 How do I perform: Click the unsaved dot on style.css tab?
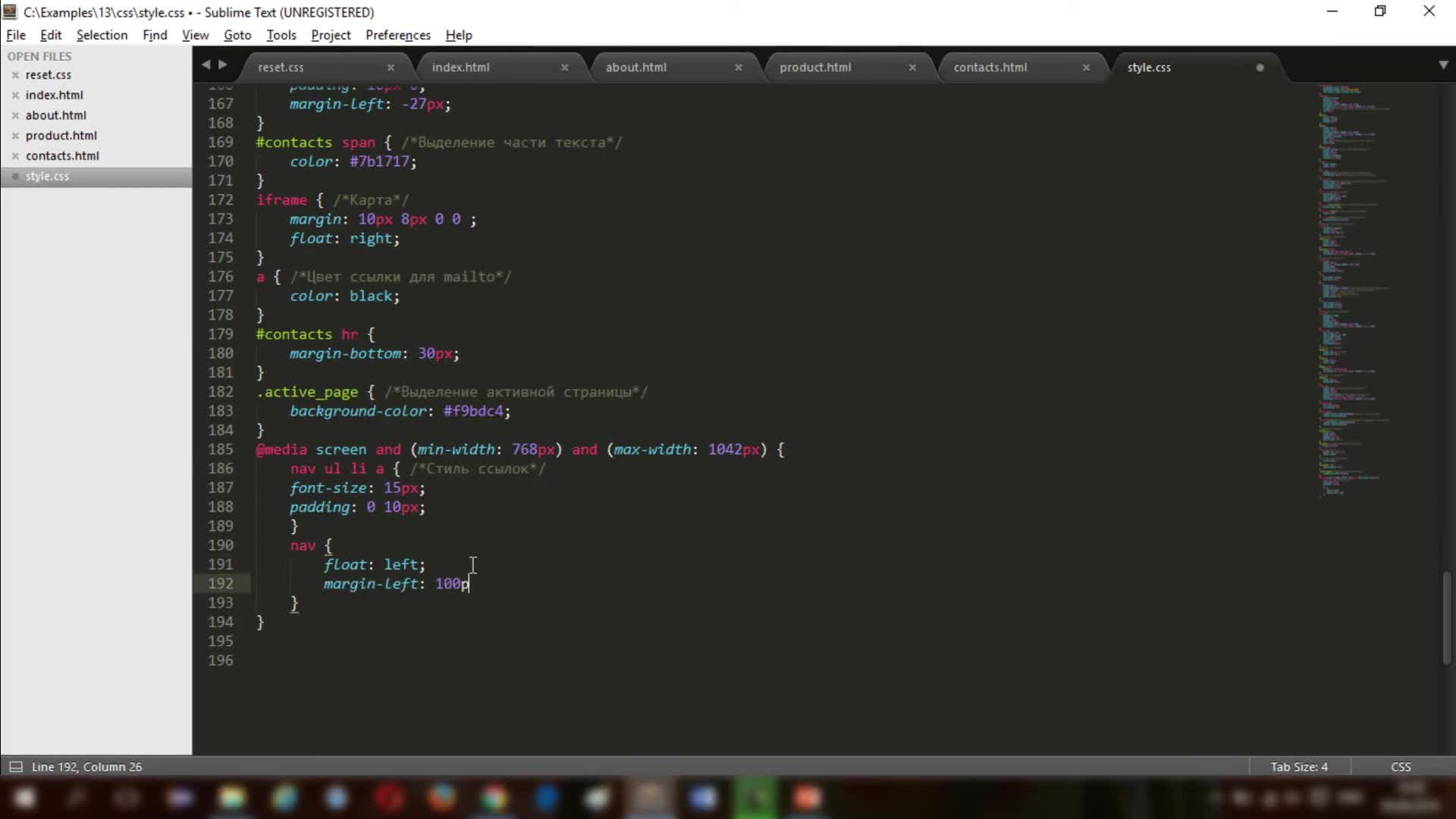[x=1260, y=67]
